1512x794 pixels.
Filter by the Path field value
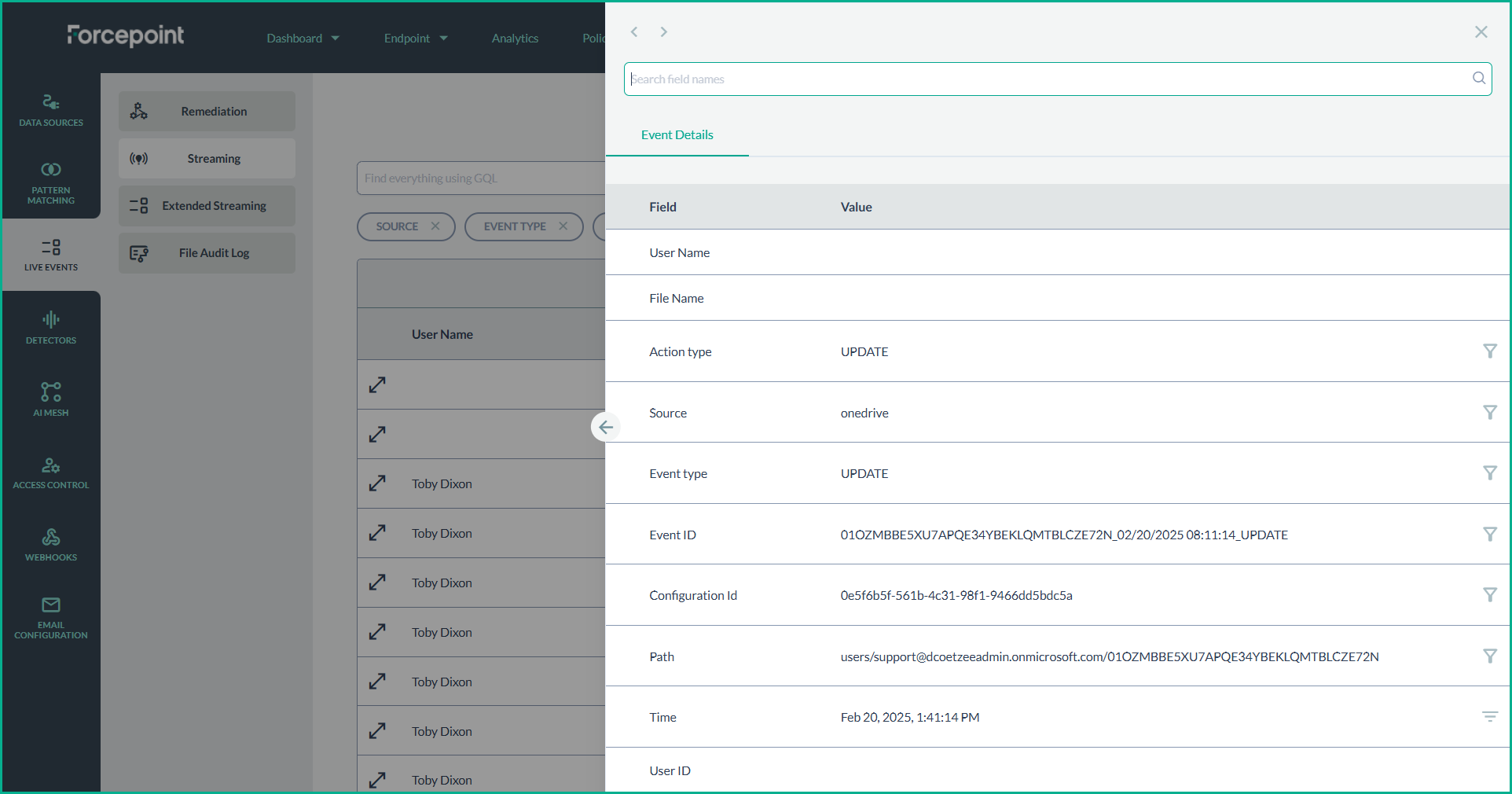click(x=1489, y=656)
